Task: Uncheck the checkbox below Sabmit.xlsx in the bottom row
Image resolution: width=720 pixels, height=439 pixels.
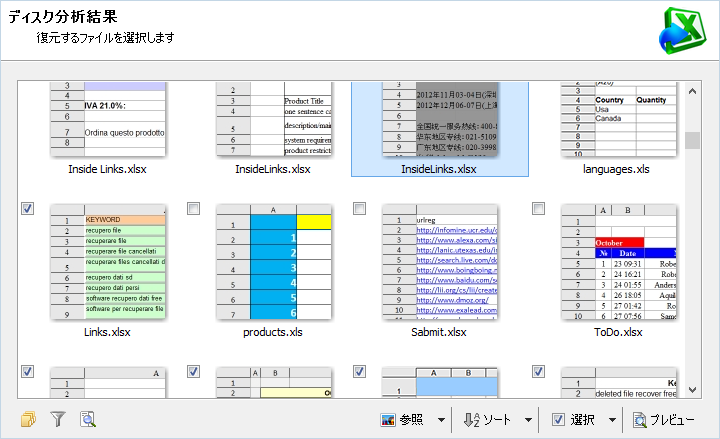Action: (x=360, y=371)
